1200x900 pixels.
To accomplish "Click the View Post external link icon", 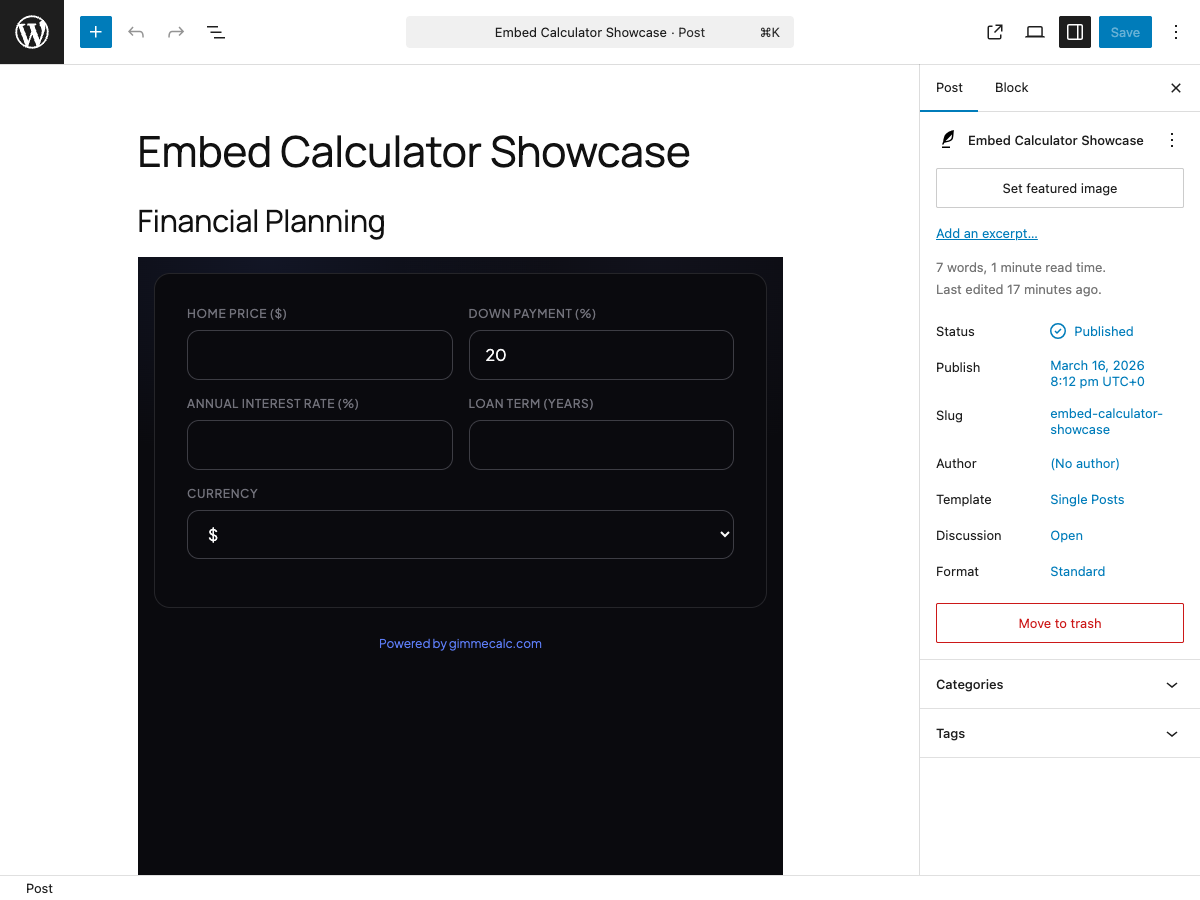I will click(x=994, y=31).
